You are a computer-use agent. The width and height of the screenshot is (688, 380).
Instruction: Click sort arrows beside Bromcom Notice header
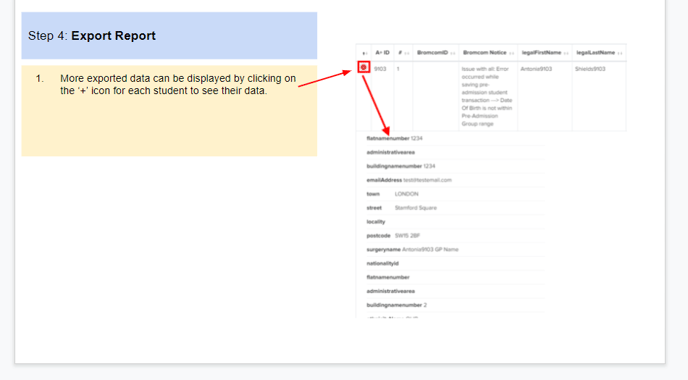(x=512, y=53)
